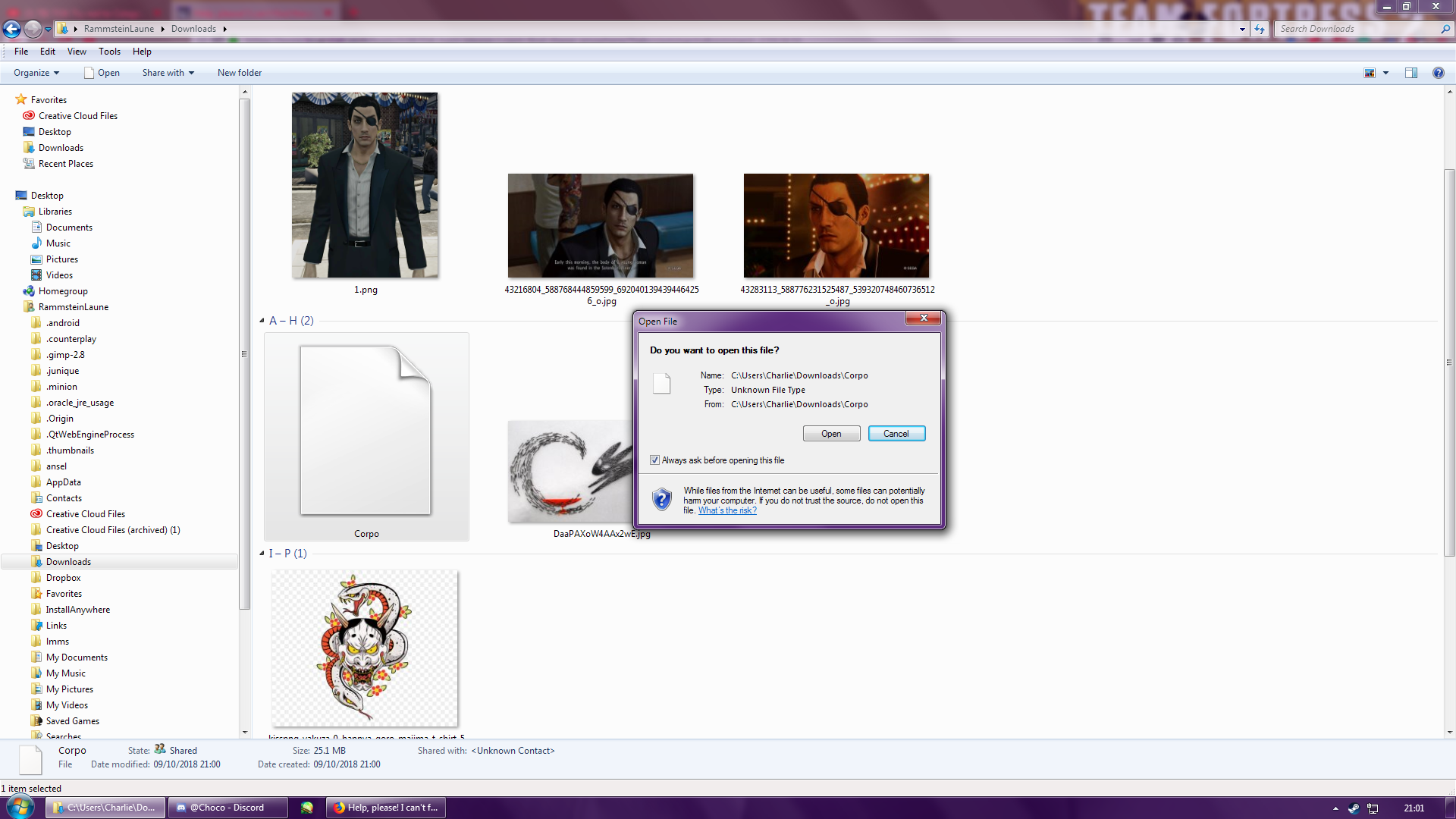This screenshot has width=1456, height=819.
Task: Open the recent pages dropdown arrow
Action: [48, 29]
